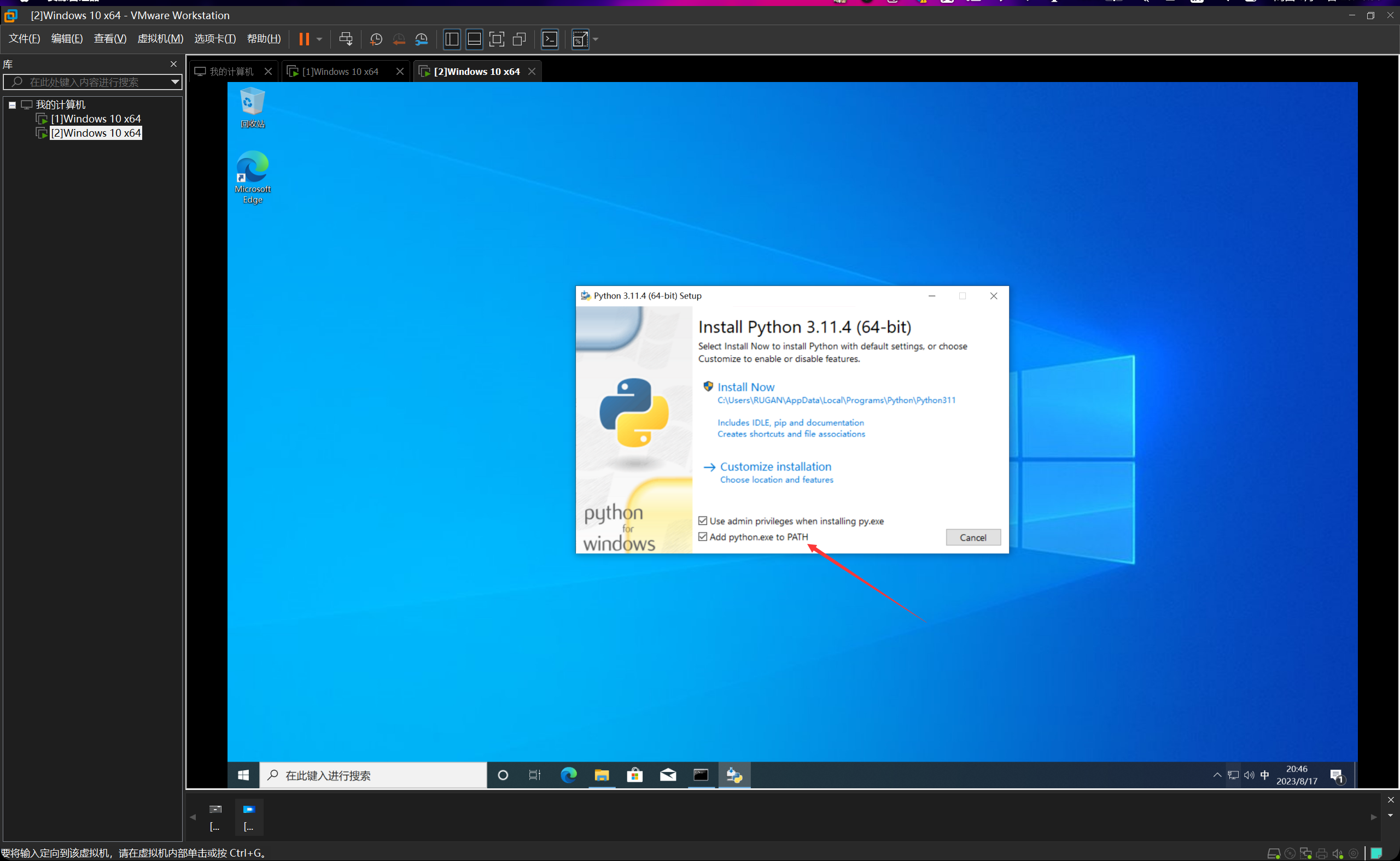
Task: Open stretch display options dropdown
Action: (x=596, y=39)
